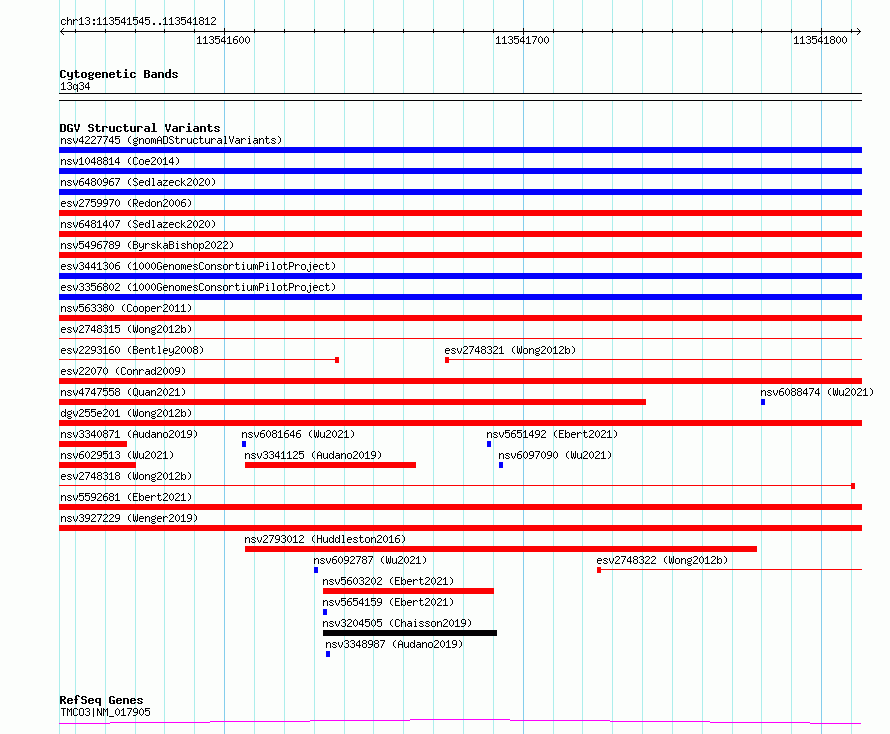Viewport: 890px width, 734px height.
Task: Click the 13q34 cytogenetic band label
Action: point(75,86)
